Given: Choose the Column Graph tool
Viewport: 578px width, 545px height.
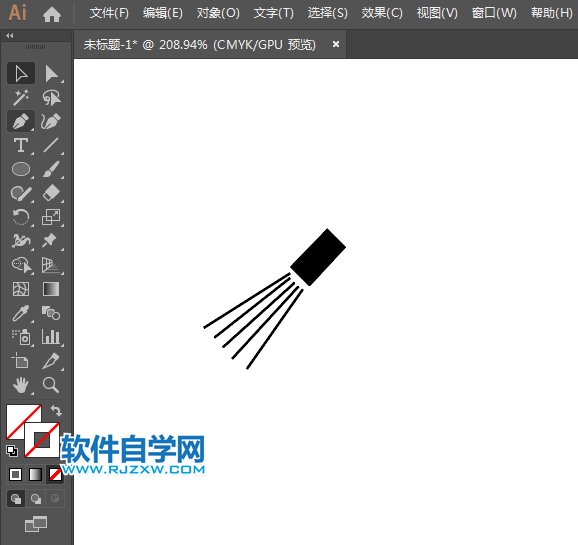Looking at the screenshot, I should pos(51,337).
